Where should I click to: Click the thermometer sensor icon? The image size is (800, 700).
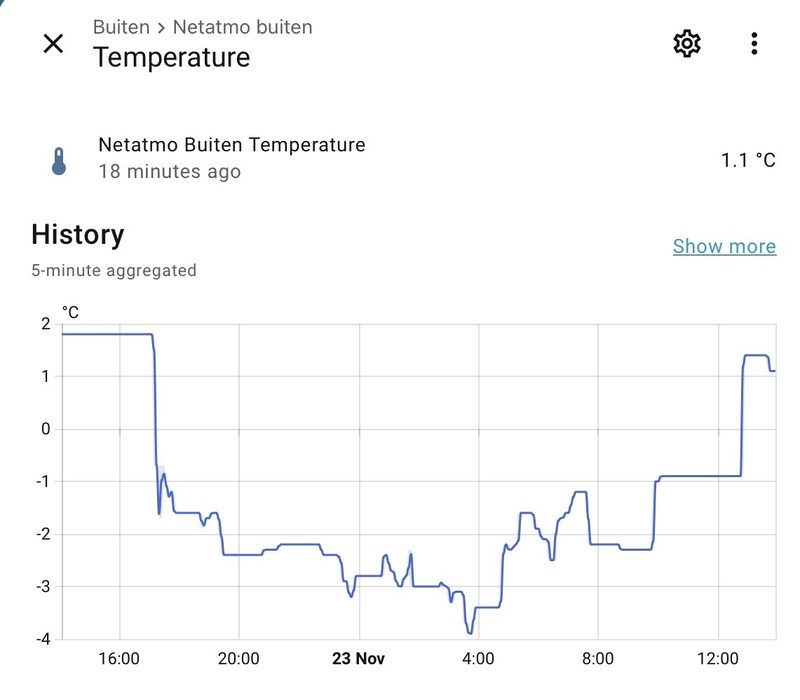click(x=59, y=160)
